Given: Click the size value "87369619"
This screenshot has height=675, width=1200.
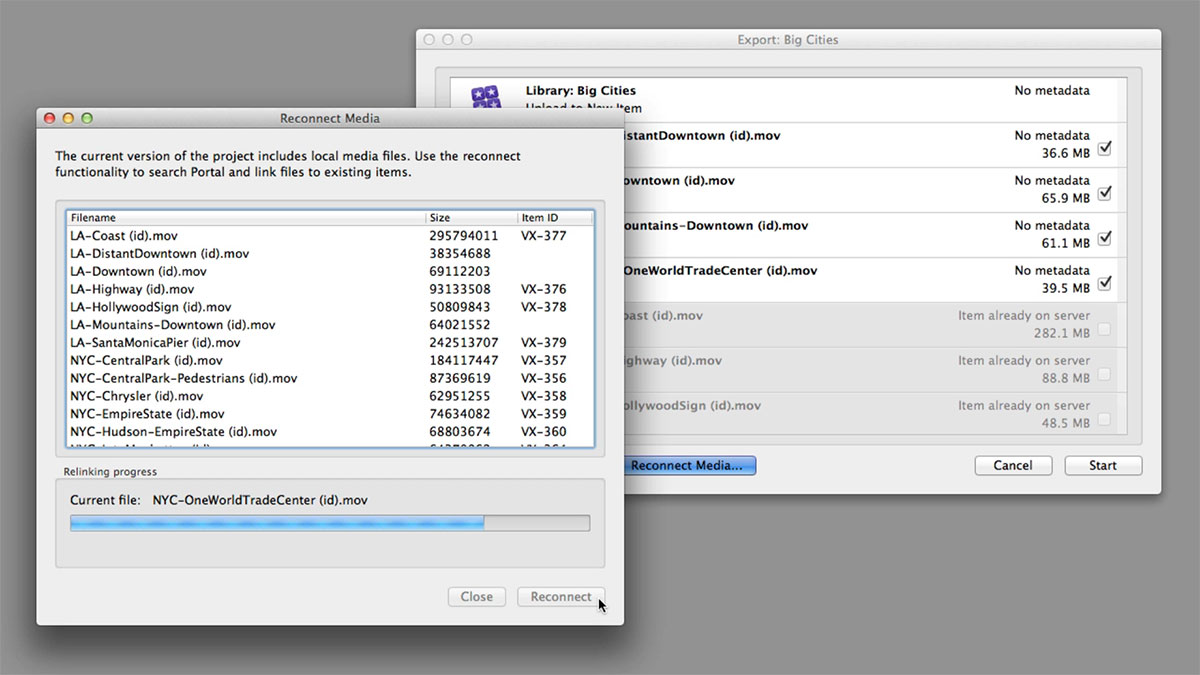Looking at the screenshot, I should (459, 379).
